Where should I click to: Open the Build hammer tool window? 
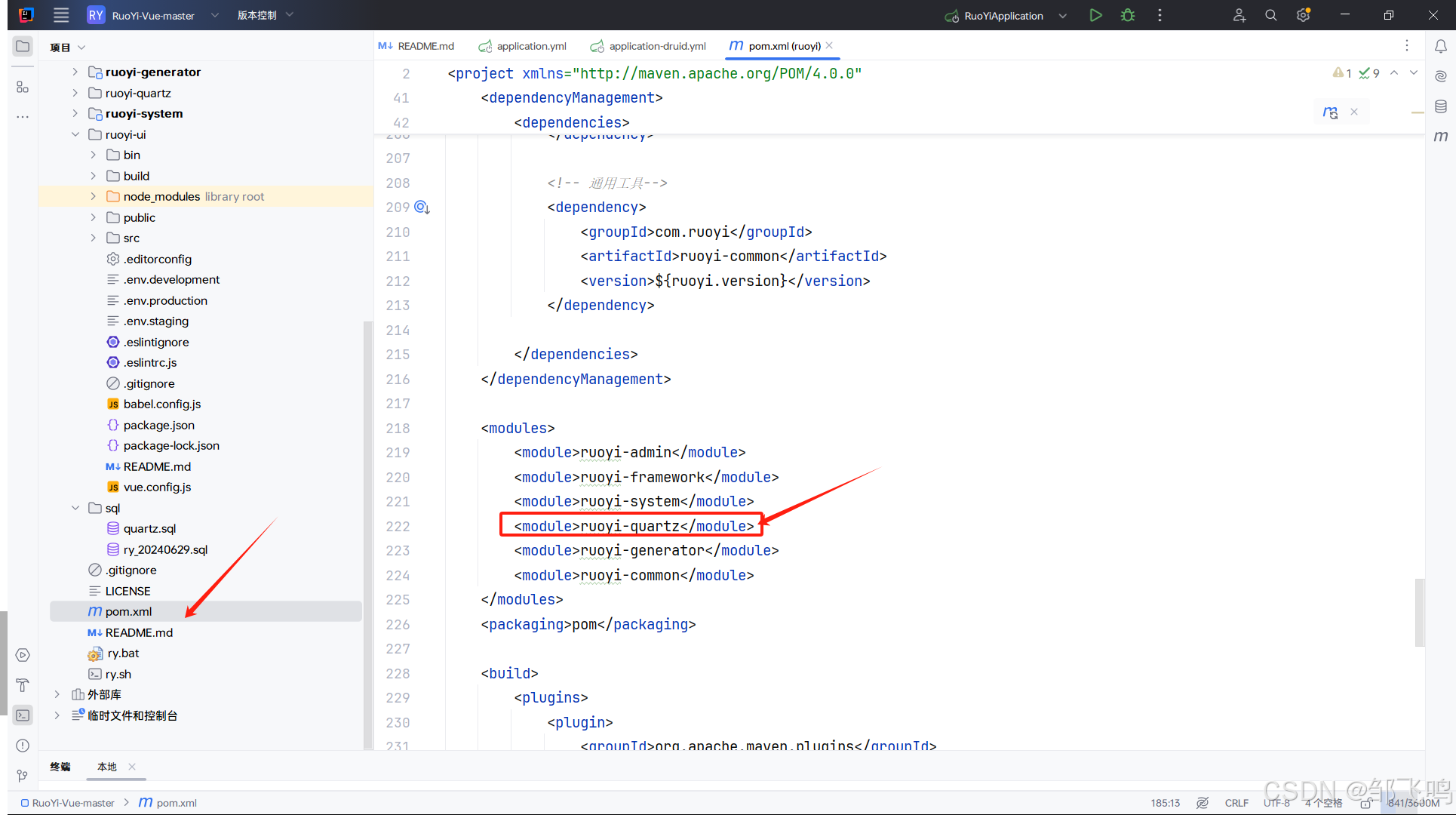click(23, 685)
